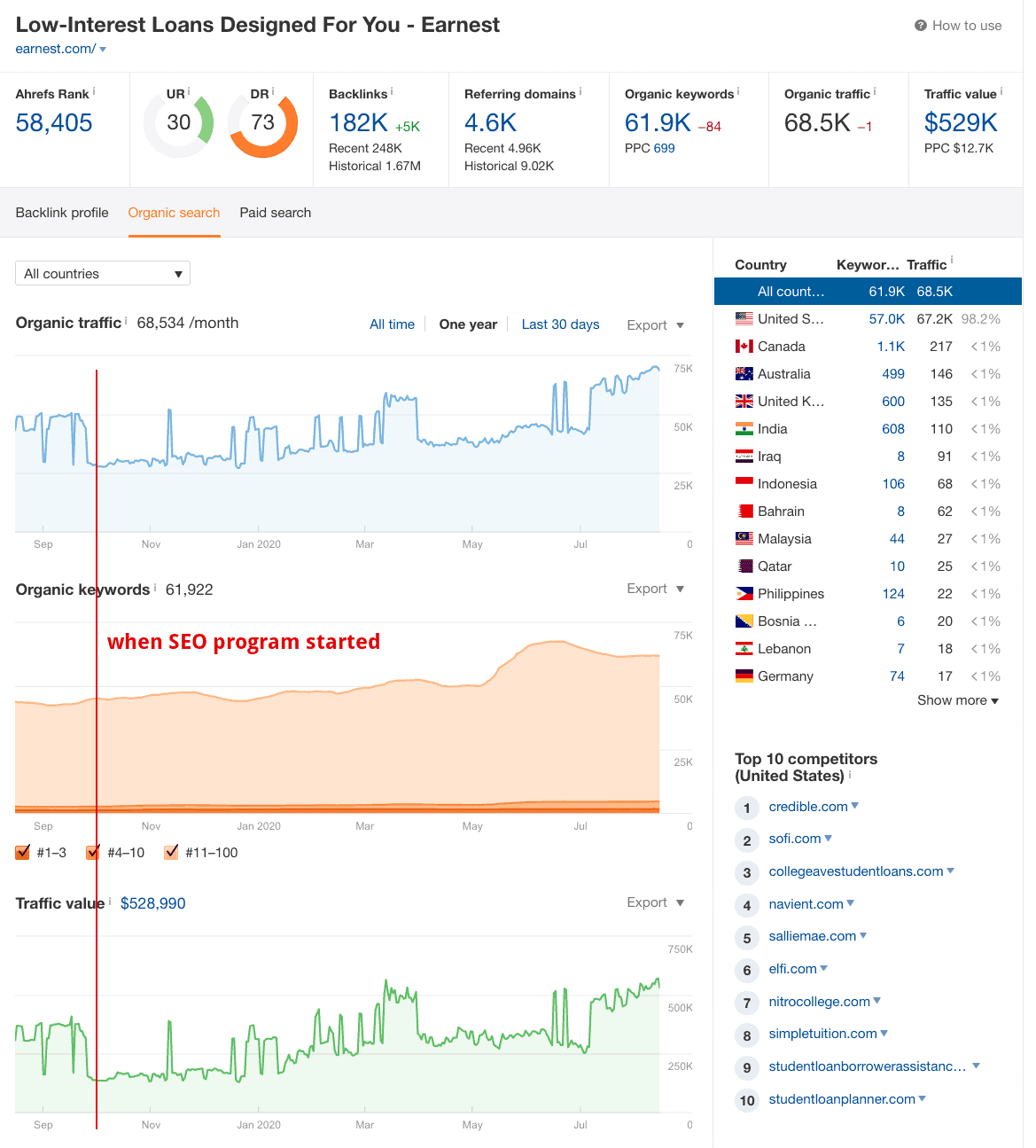This screenshot has height=1148, width=1036.
Task: Click the UR 30 donut chart
Action: pos(179,122)
